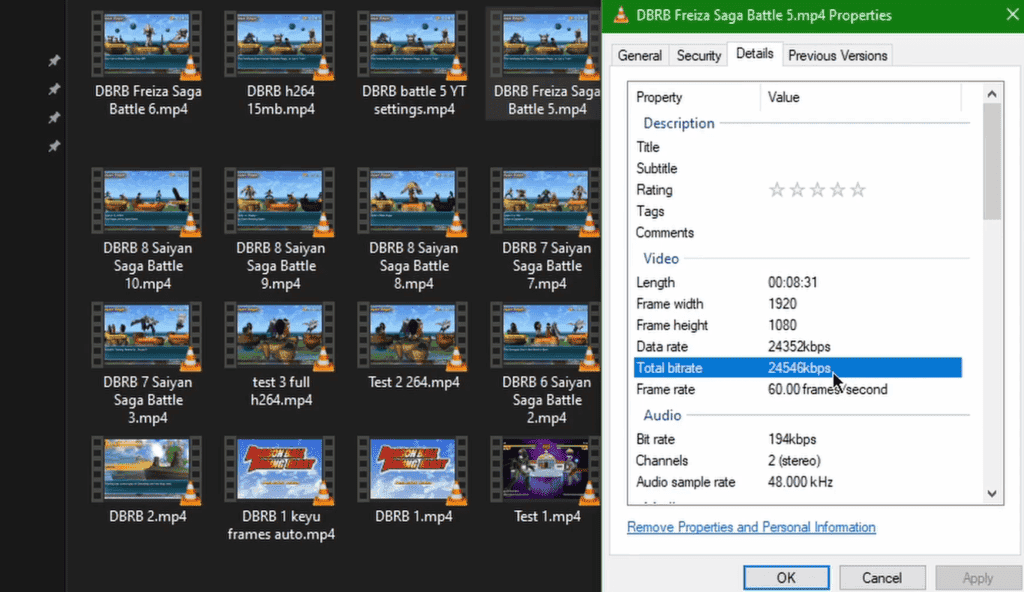Select the Channels row 2 (stereo)
Screen dimensions: 1024x592
tap(797, 461)
